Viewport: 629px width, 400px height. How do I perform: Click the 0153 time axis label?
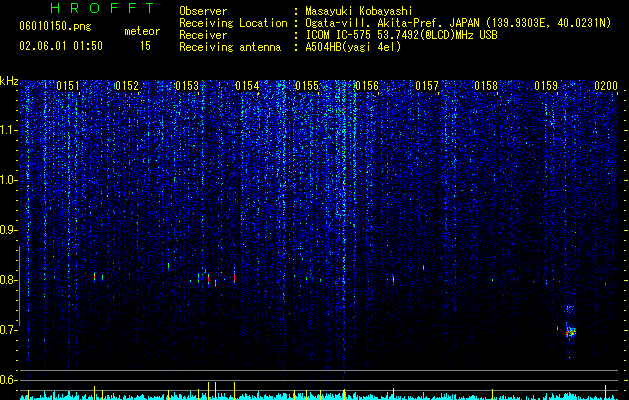click(x=187, y=86)
